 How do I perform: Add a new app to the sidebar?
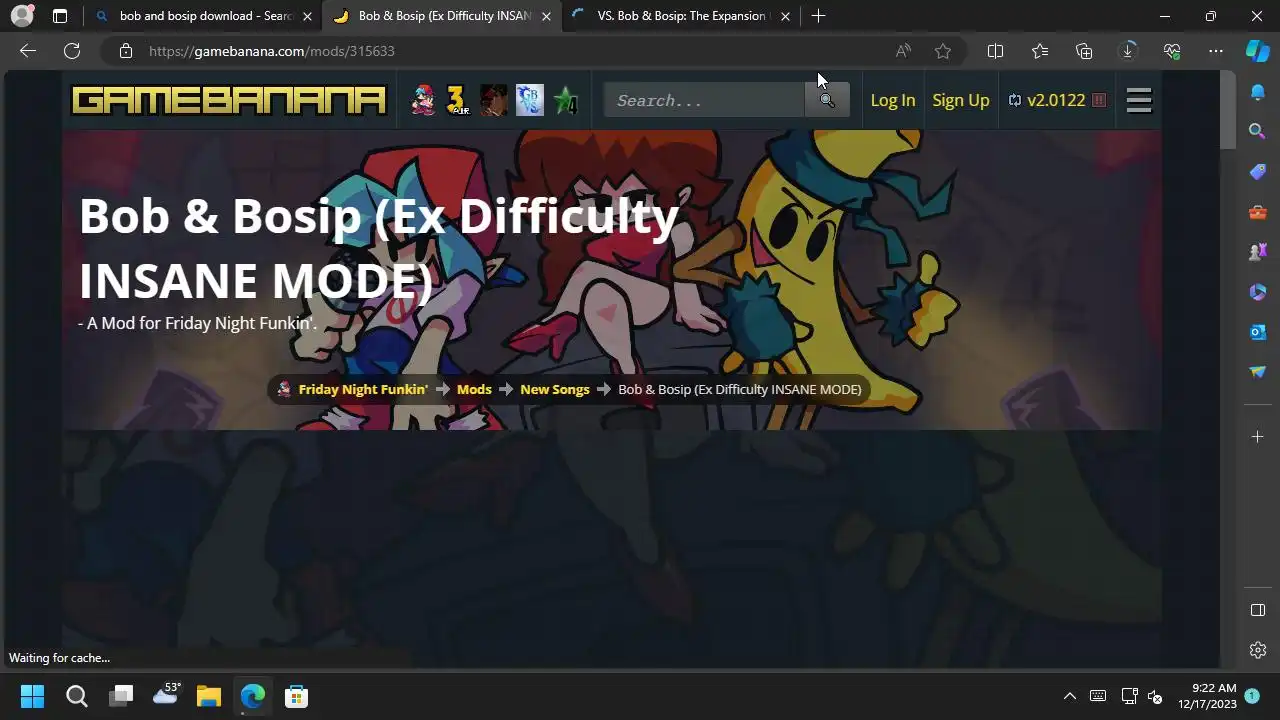pos(1258,436)
